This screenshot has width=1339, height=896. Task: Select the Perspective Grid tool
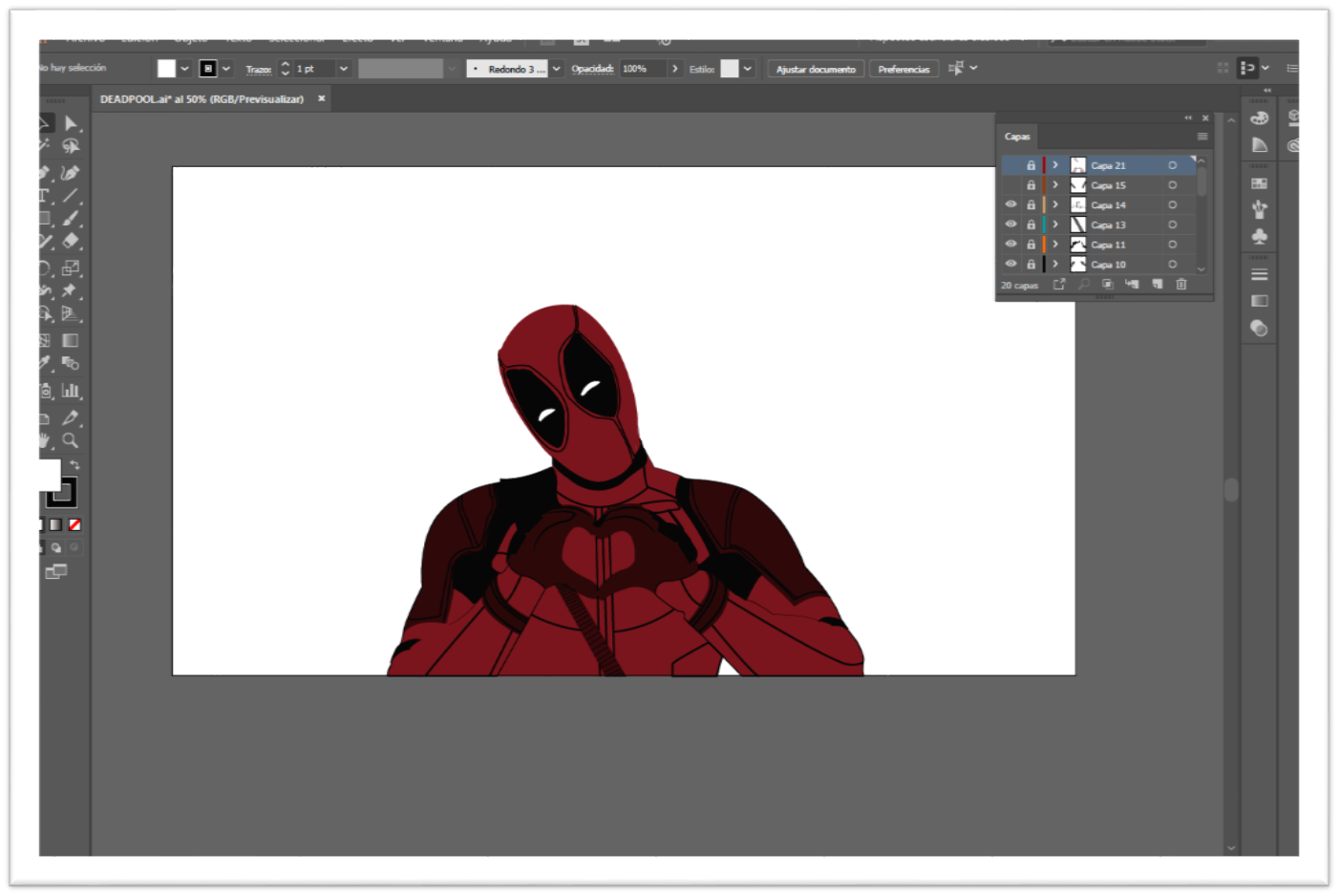pyautogui.click(x=70, y=313)
